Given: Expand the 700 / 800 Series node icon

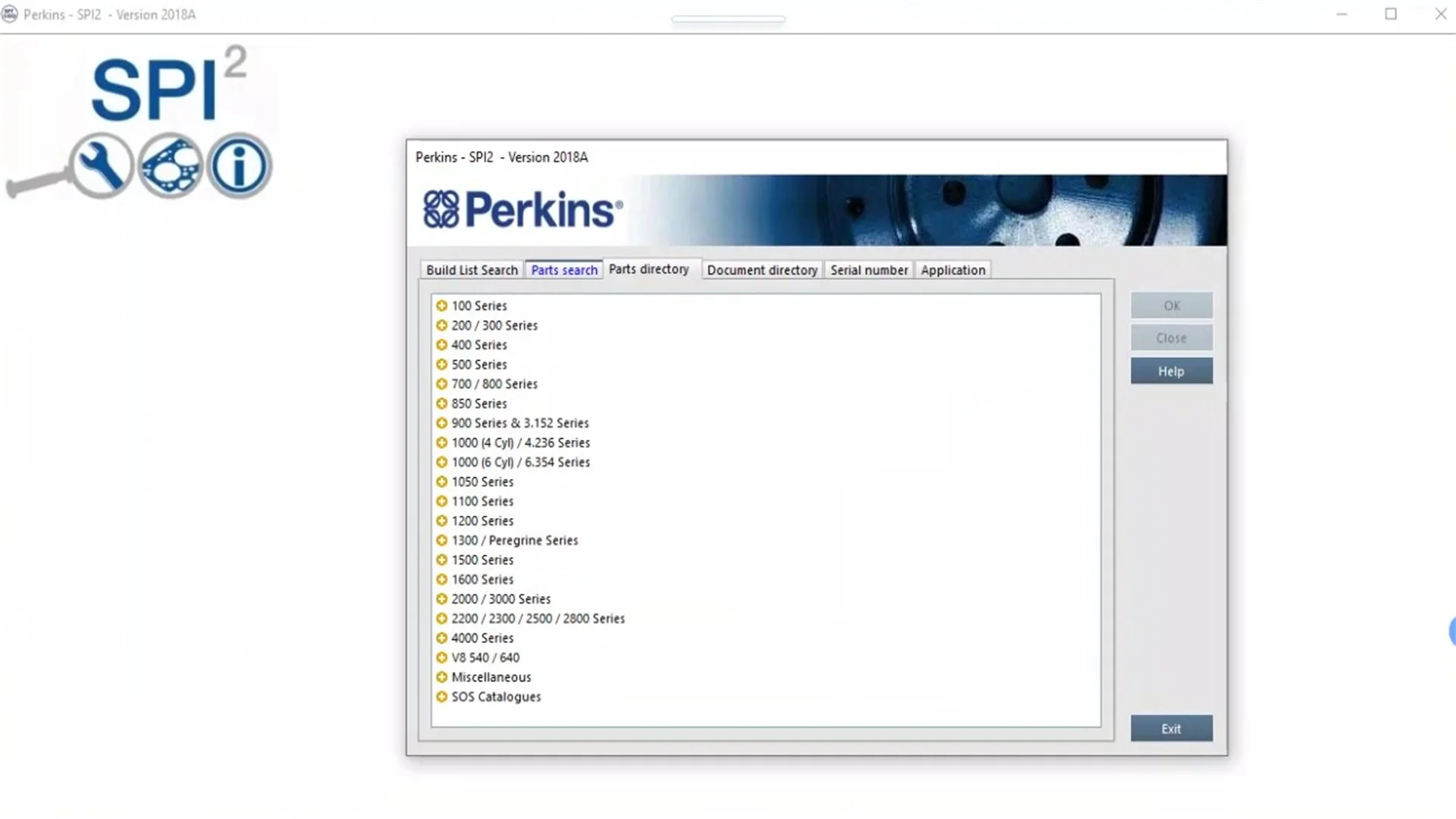Looking at the screenshot, I should tap(441, 384).
